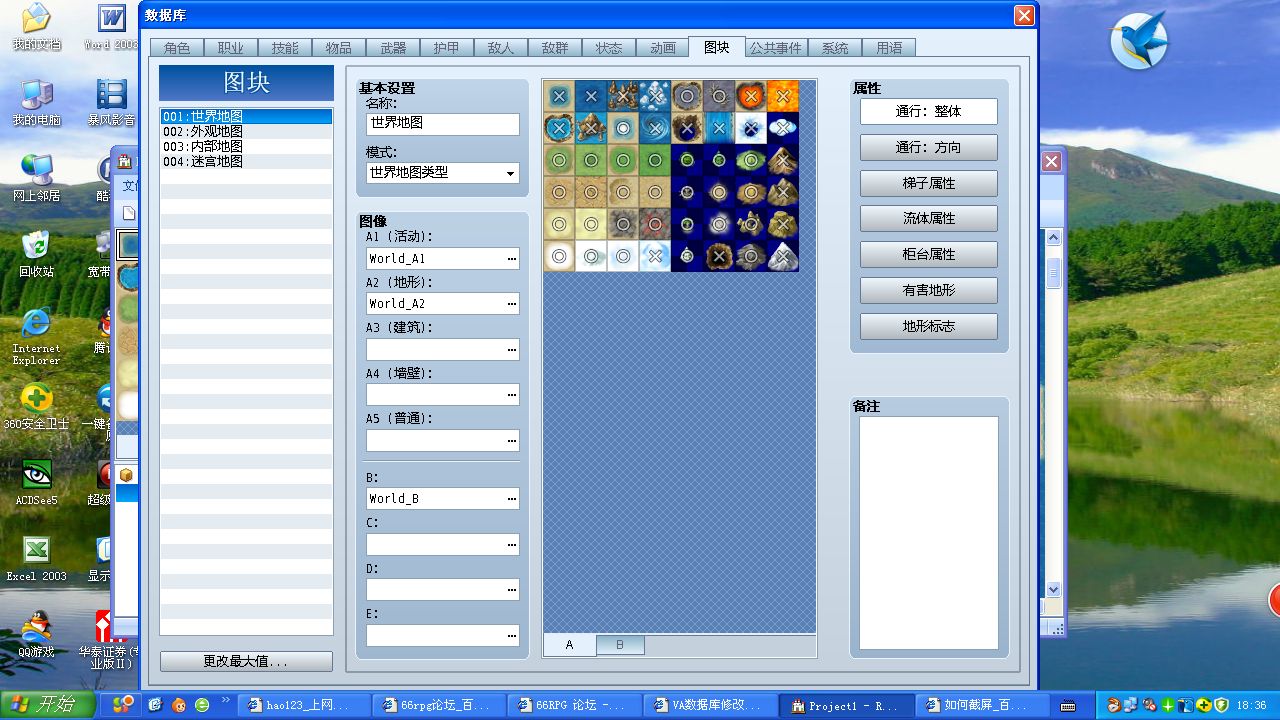Click the 名称 field containing 世界地图
Image resolution: width=1280 pixels, height=720 pixels.
[443, 124]
